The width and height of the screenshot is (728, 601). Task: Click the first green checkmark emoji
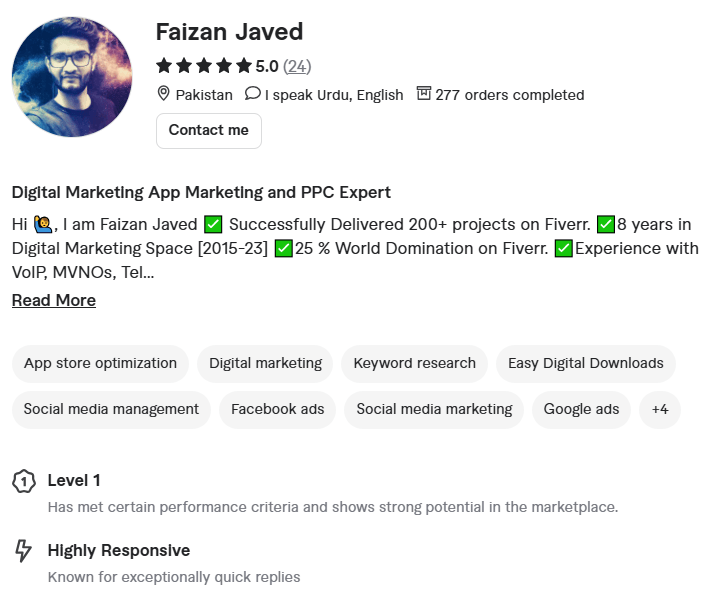[213, 224]
